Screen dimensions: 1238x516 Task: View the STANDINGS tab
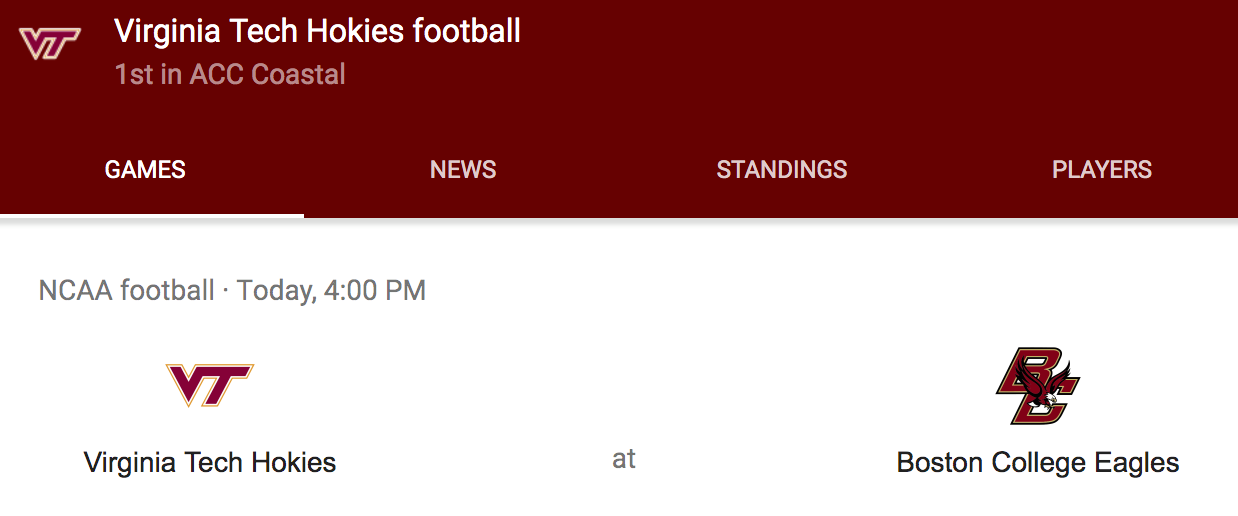click(782, 170)
